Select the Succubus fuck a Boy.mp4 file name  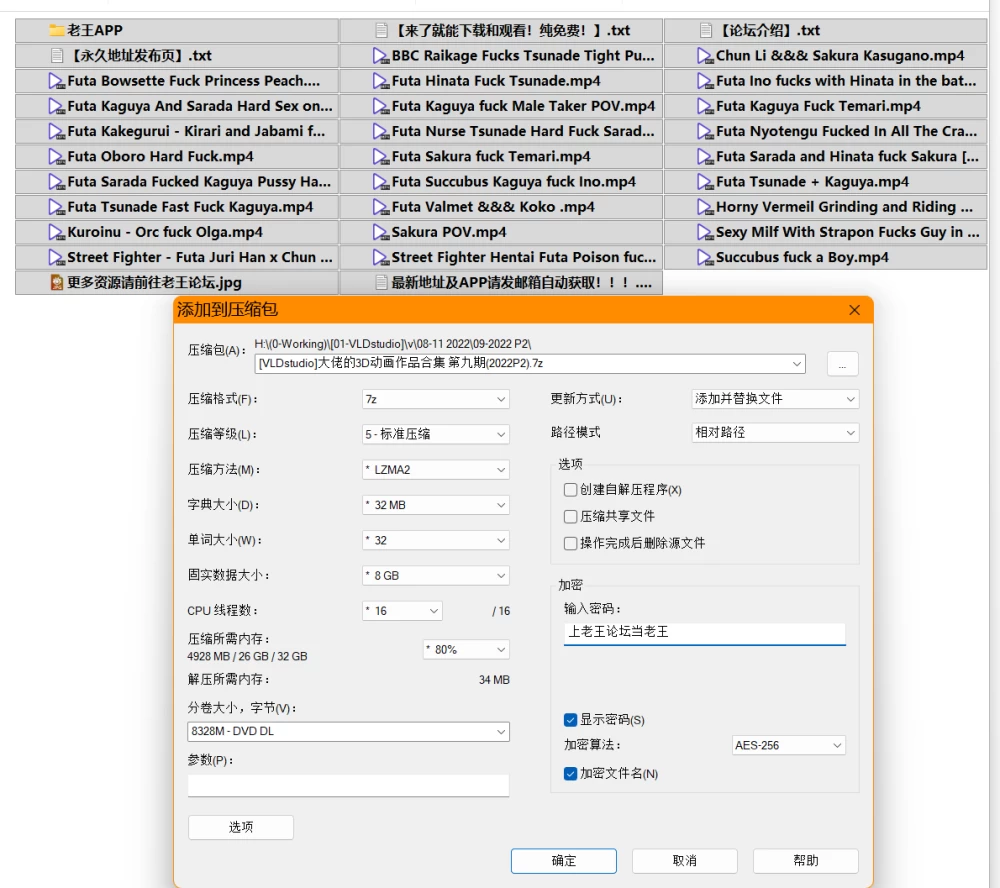[802, 258]
